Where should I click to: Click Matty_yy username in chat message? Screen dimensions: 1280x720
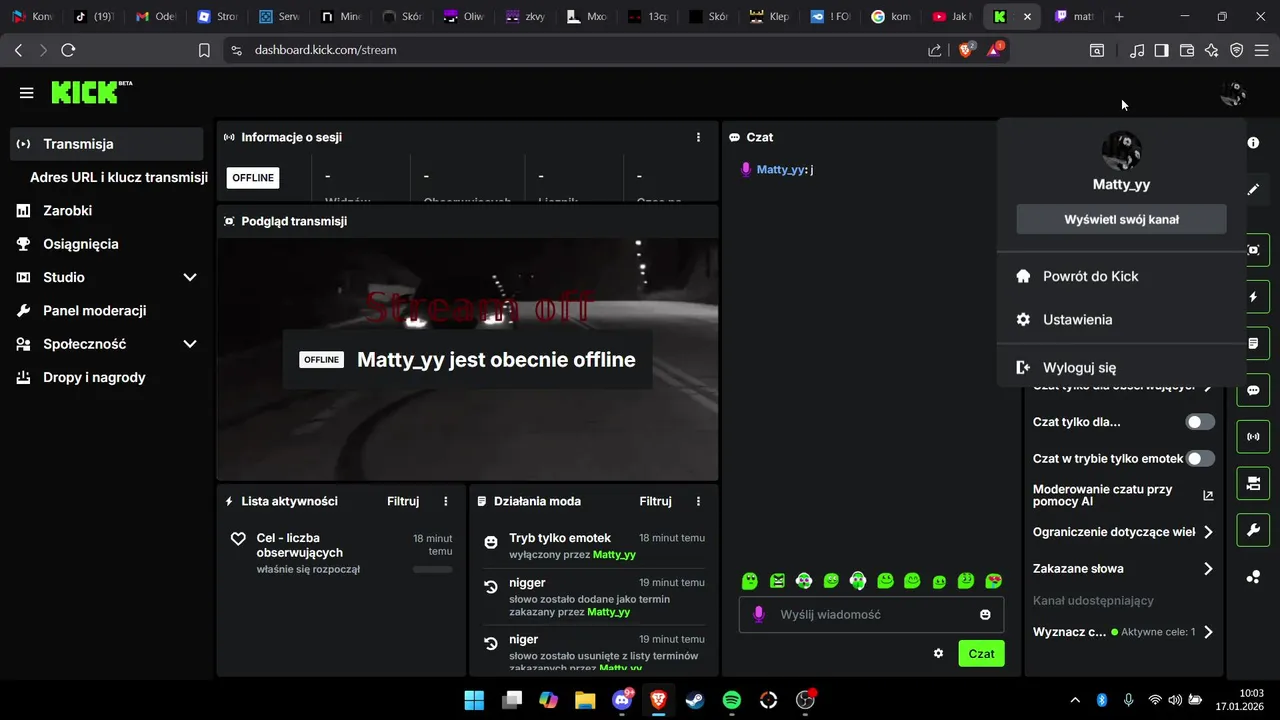[x=780, y=169]
